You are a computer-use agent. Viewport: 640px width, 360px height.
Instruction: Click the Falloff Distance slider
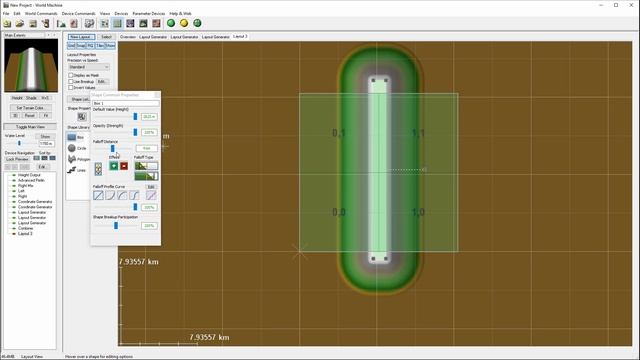[x=113, y=149]
